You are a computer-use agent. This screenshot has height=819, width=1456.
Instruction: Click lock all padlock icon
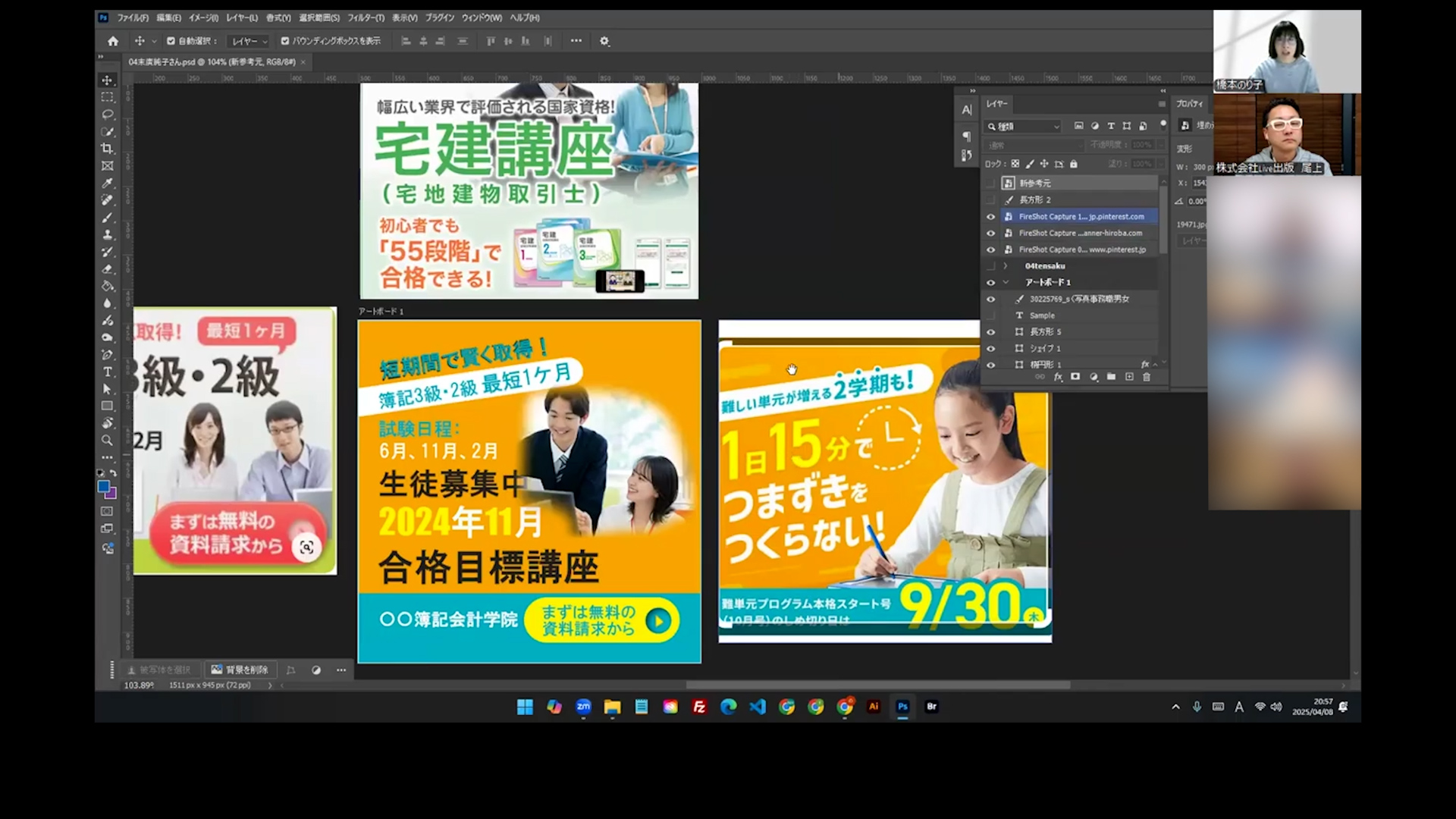(x=1074, y=164)
